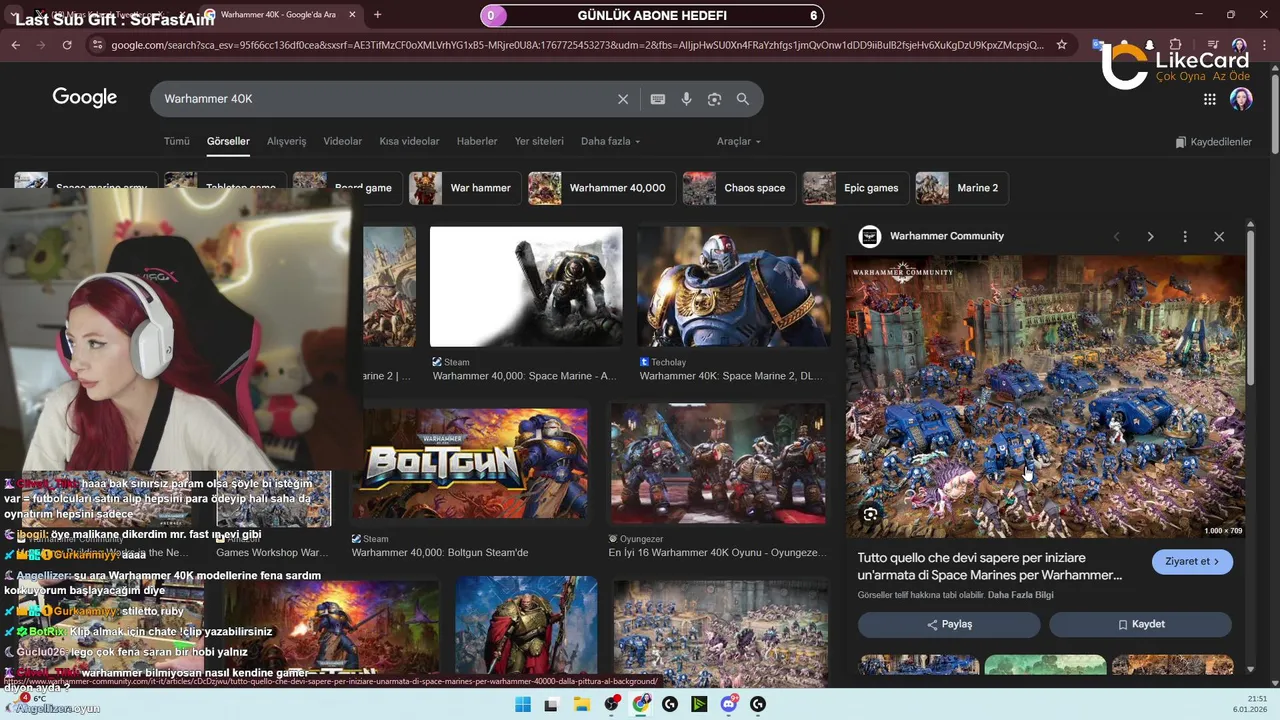Viewport: 1280px width, 720px height.
Task: Show next image in preview panel
Action: point(1150,237)
